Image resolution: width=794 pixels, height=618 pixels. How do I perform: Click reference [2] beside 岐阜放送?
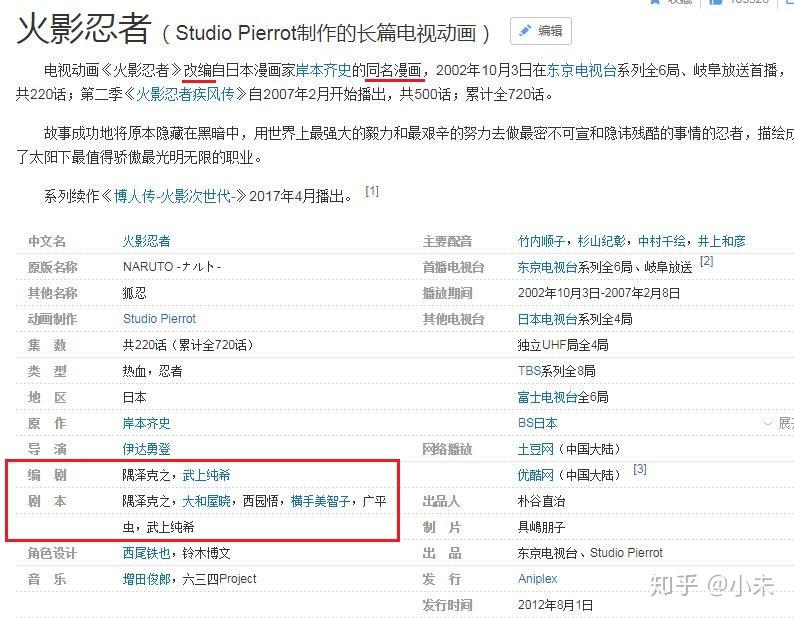coord(706,261)
